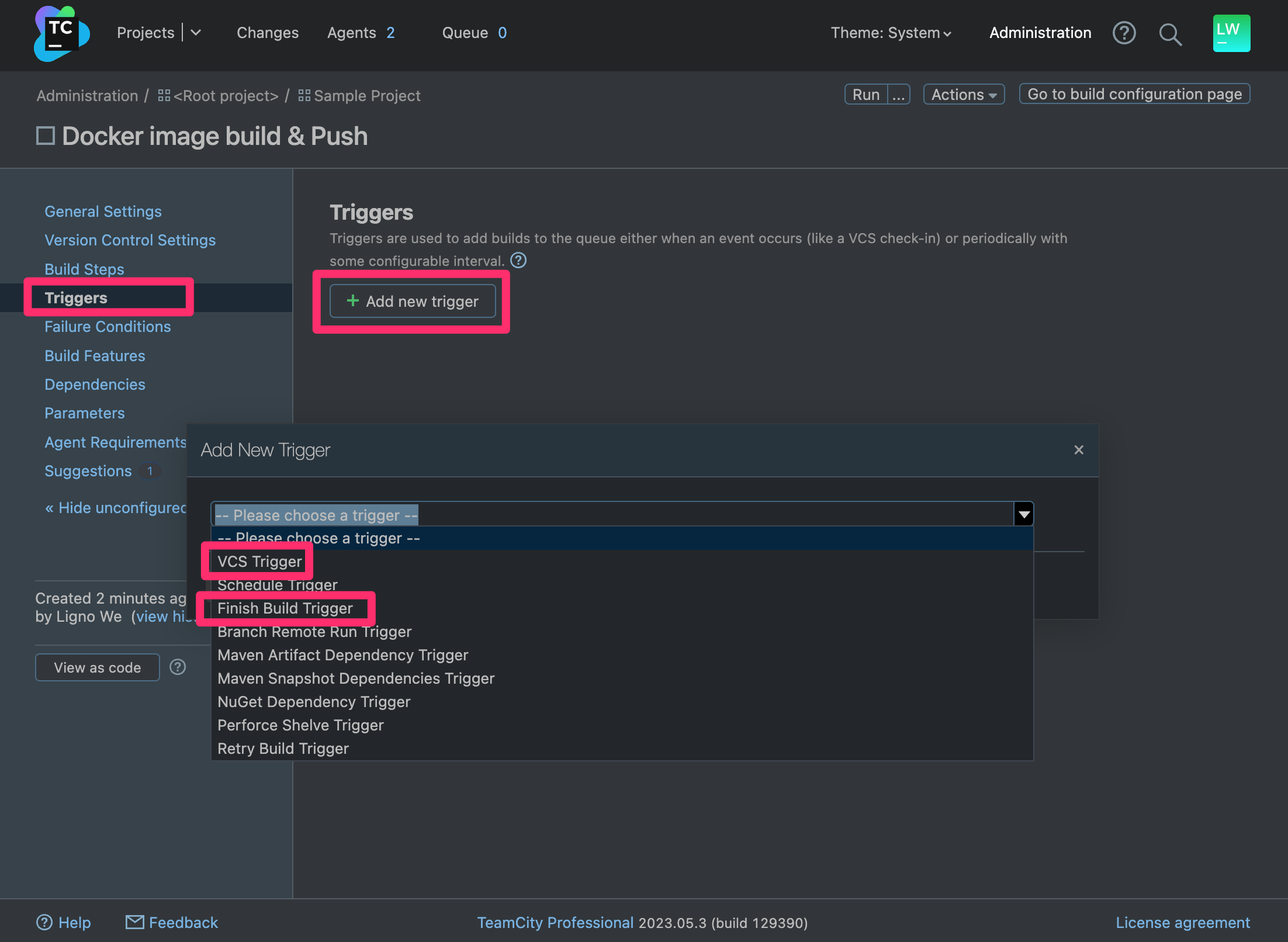Click the trigger type combo box arrow
The width and height of the screenshot is (1288, 942).
pos(1024,515)
